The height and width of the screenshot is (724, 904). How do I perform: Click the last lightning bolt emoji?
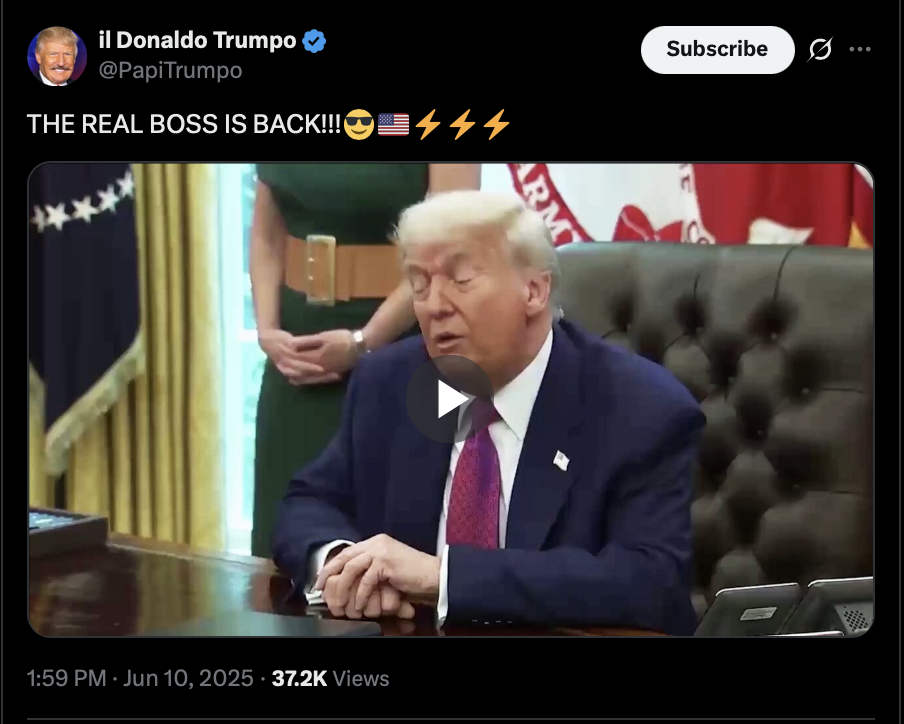pos(496,125)
